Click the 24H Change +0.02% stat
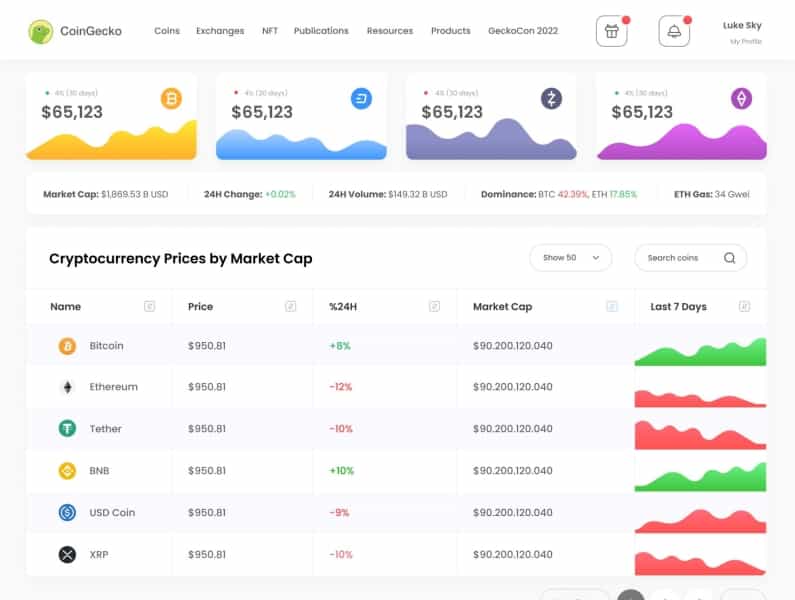795x600 pixels. click(x=249, y=194)
